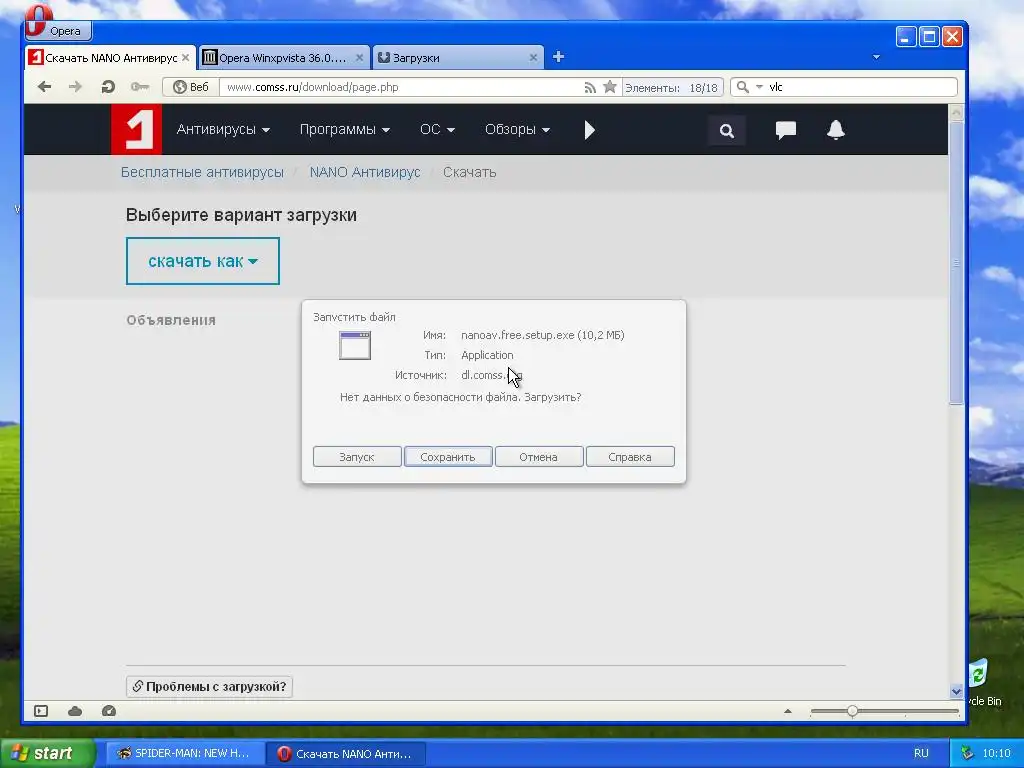Click the Отмена button in dialog

[539, 456]
